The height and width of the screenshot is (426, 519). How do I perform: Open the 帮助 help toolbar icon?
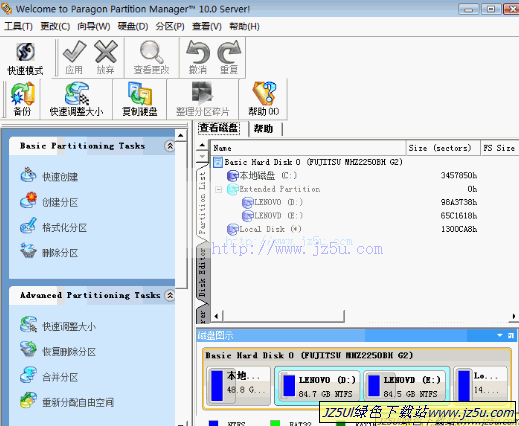[264, 99]
